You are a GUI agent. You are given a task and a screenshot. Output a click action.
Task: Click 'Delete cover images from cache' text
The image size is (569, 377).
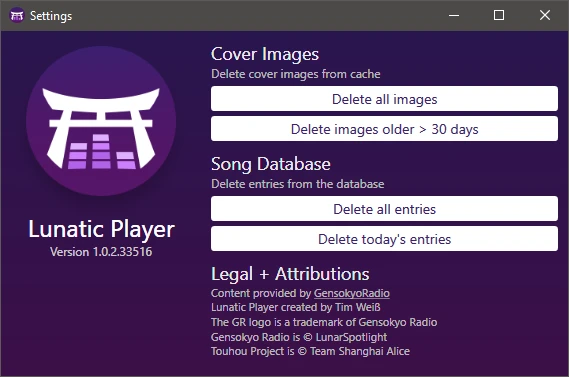[x=296, y=74]
